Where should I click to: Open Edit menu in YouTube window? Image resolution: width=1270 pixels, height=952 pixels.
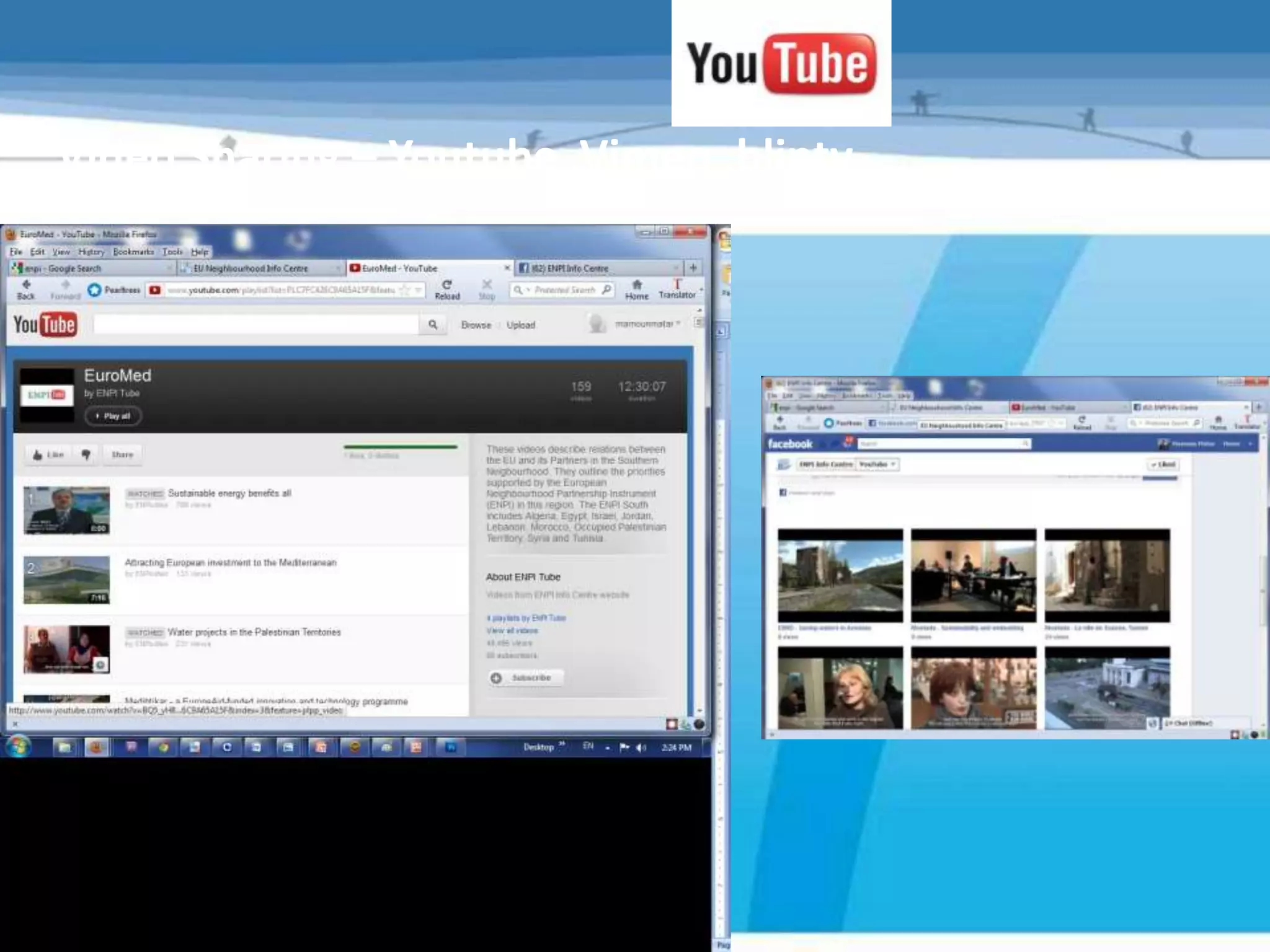click(x=37, y=252)
